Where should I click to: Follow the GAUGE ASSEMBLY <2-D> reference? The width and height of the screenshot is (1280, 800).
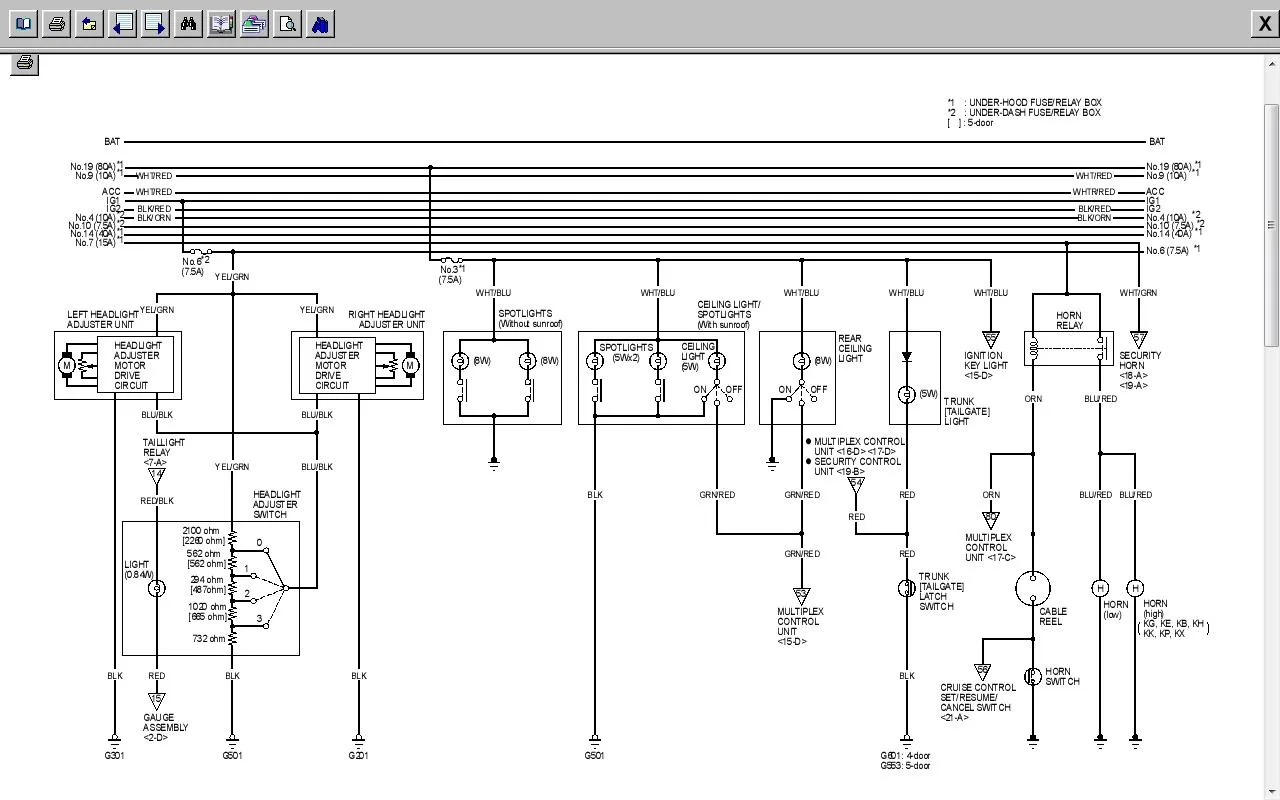pyautogui.click(x=164, y=727)
